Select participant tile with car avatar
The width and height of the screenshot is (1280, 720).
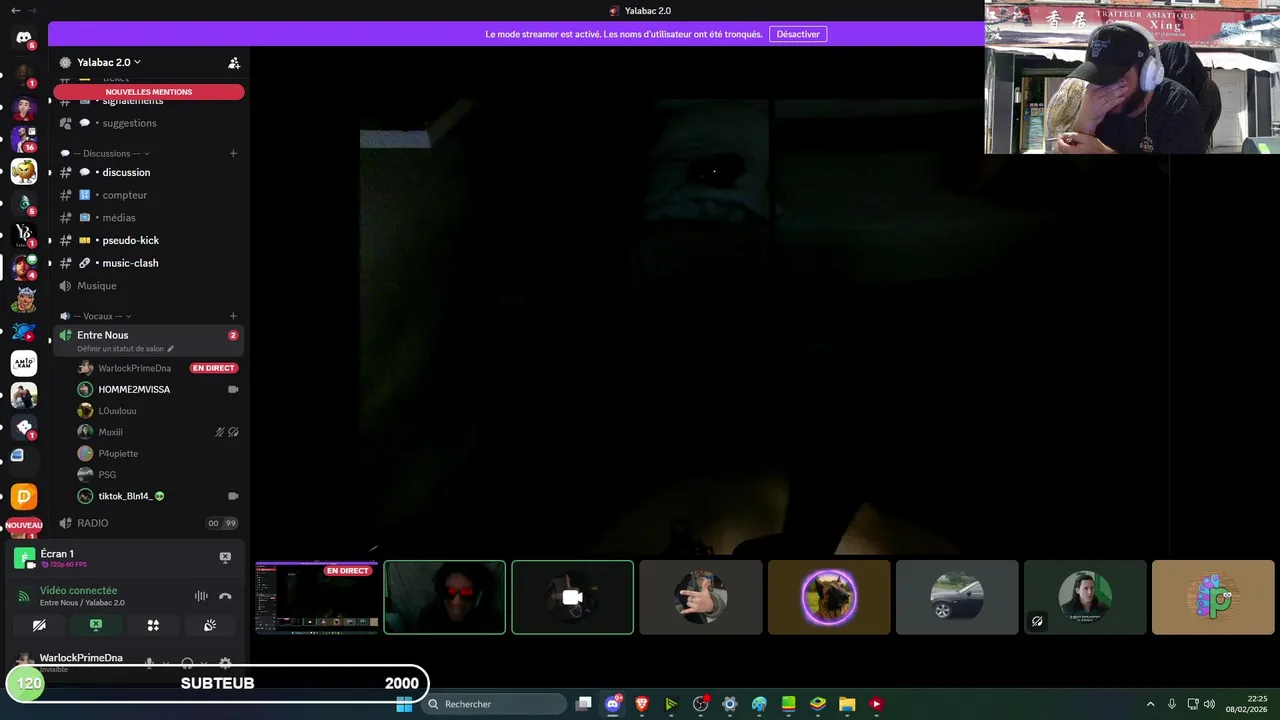click(x=957, y=597)
